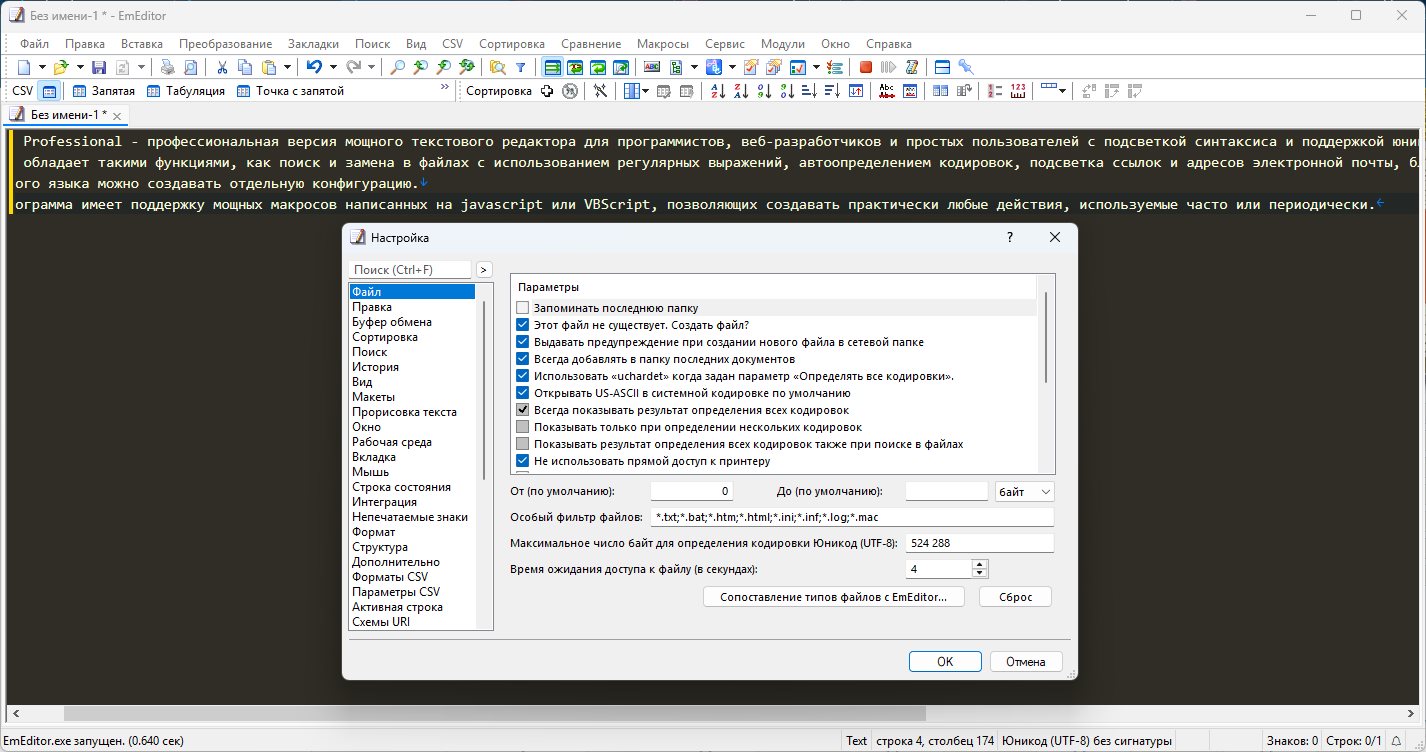
Task: Open the 'байт' units dropdown
Action: (1025, 492)
